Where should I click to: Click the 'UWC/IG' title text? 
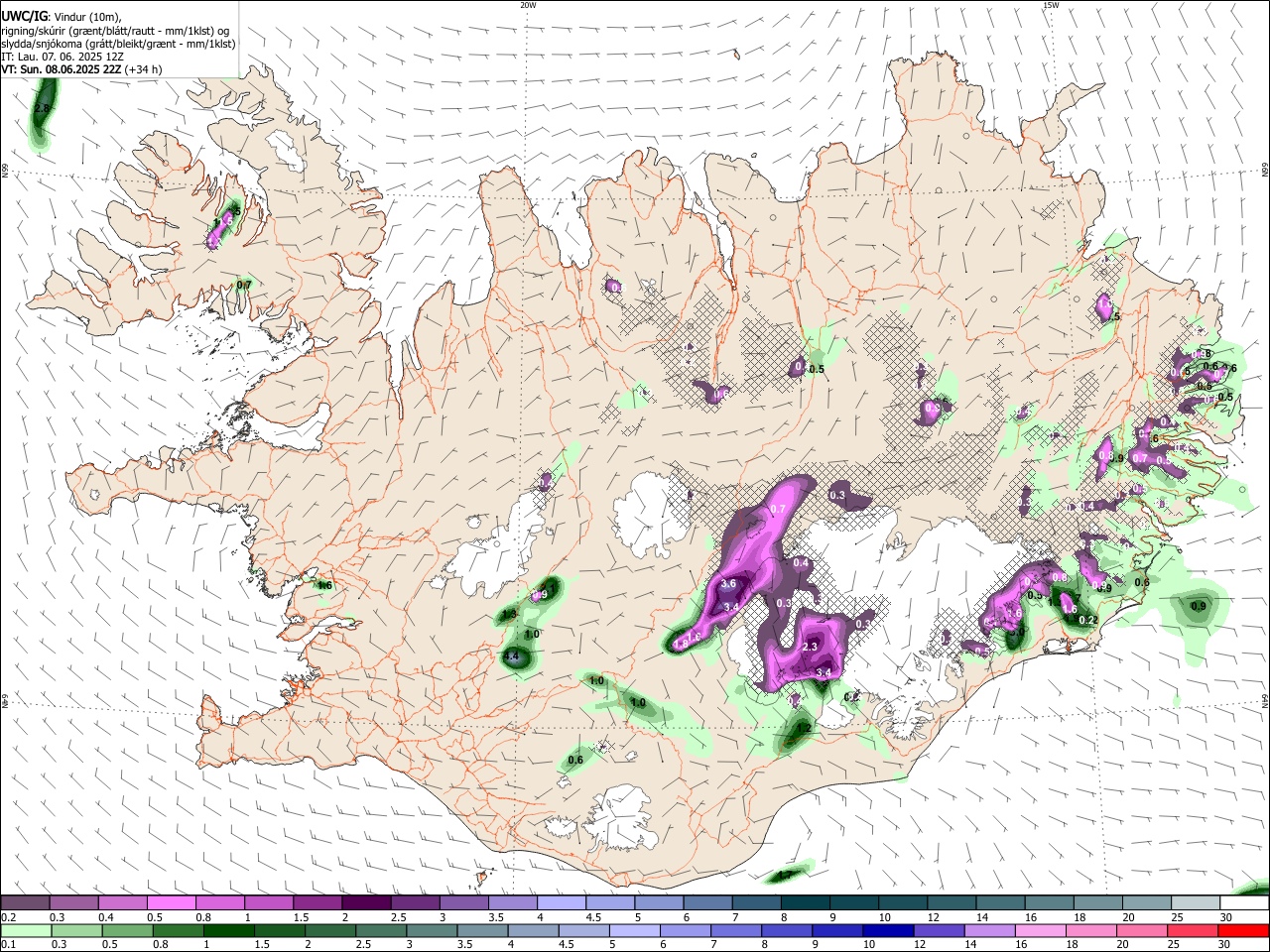click(25, 15)
